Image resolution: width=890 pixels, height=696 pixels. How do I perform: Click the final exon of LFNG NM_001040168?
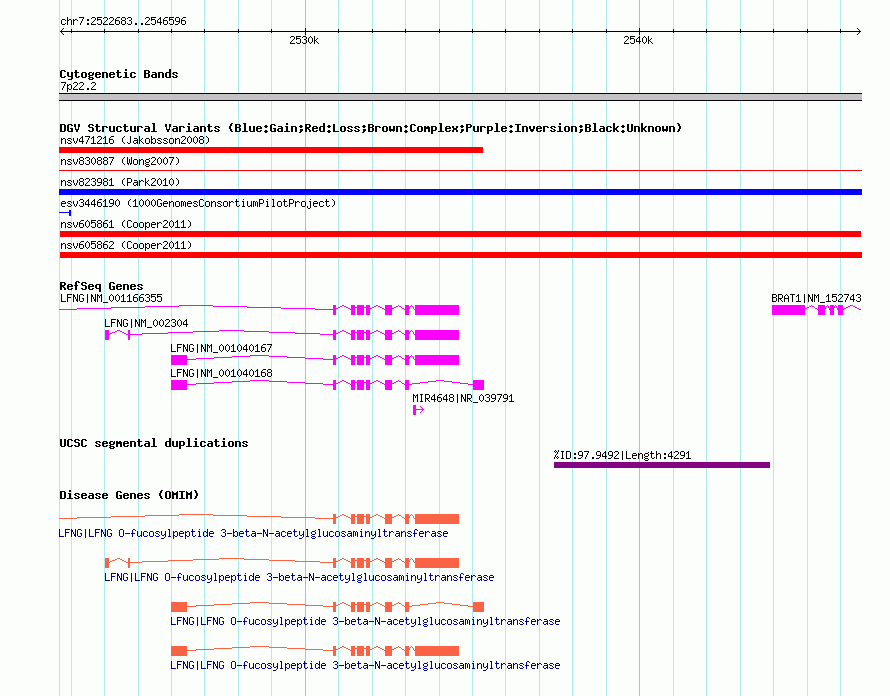[478, 385]
